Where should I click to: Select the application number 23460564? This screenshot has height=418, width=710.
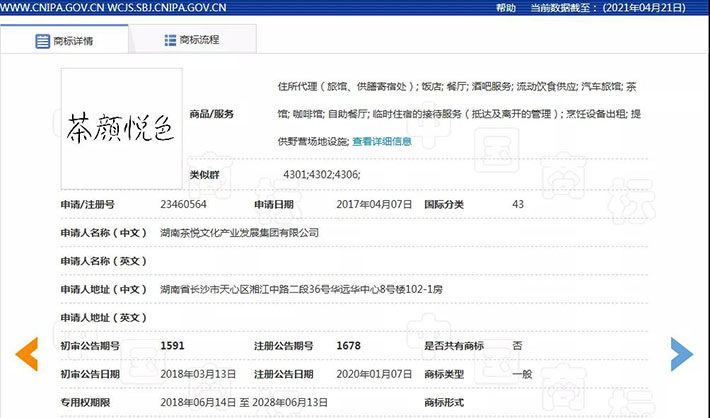point(183,204)
